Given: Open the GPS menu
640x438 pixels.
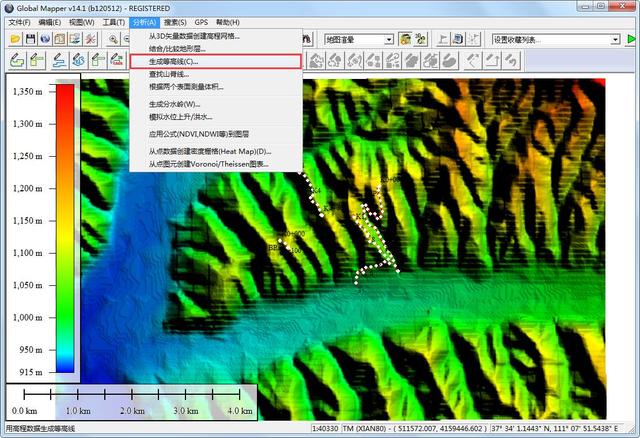Looking at the screenshot, I should pyautogui.click(x=201, y=22).
